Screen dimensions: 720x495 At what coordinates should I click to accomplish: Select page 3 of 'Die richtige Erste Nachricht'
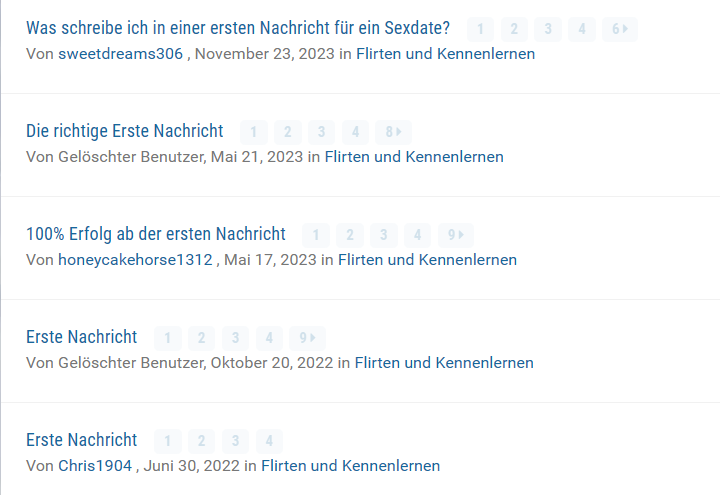click(x=321, y=132)
